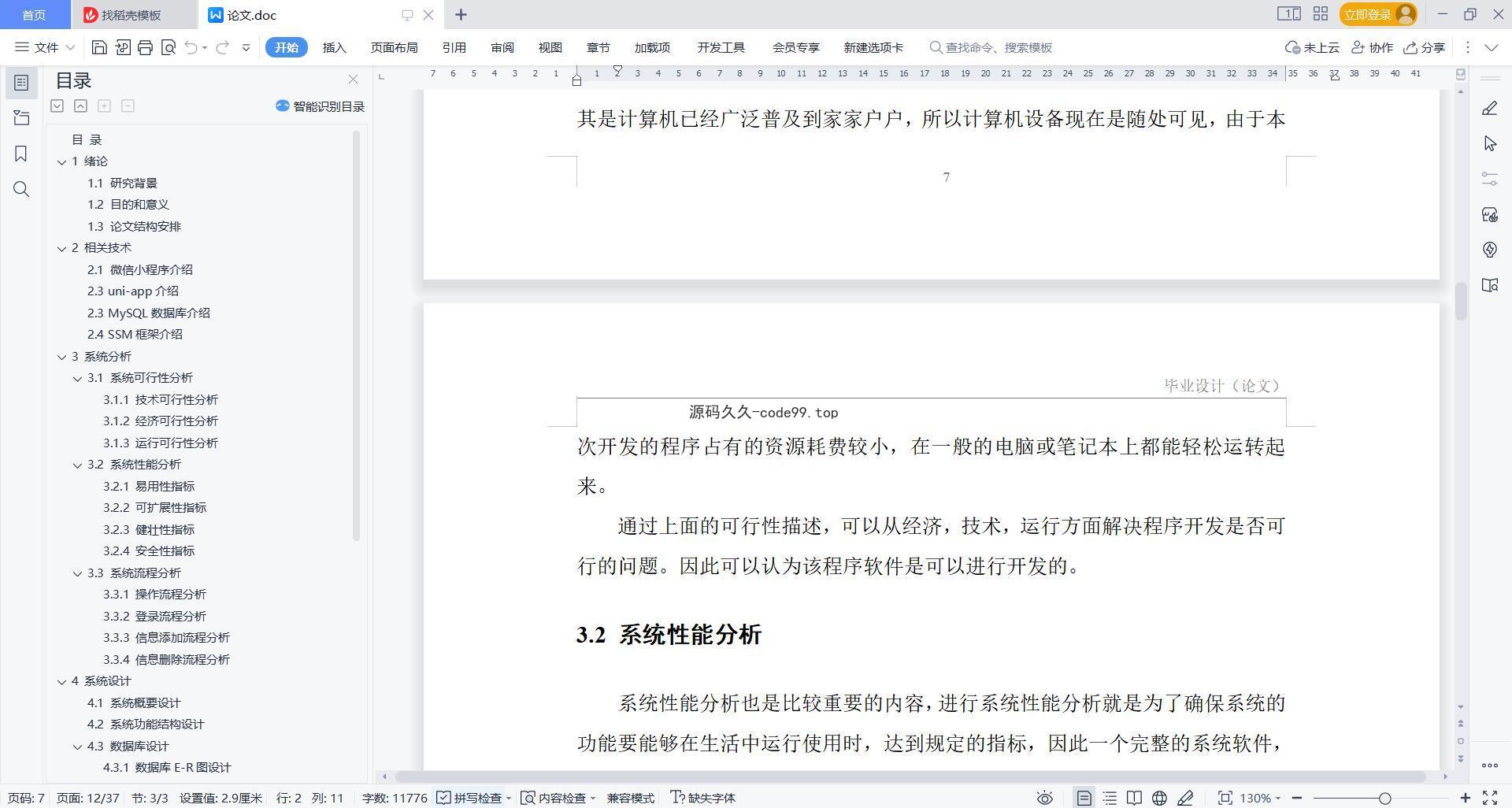Screen dimensions: 1512x808
Task: Switch to page layout view icon
Action: click(1084, 798)
